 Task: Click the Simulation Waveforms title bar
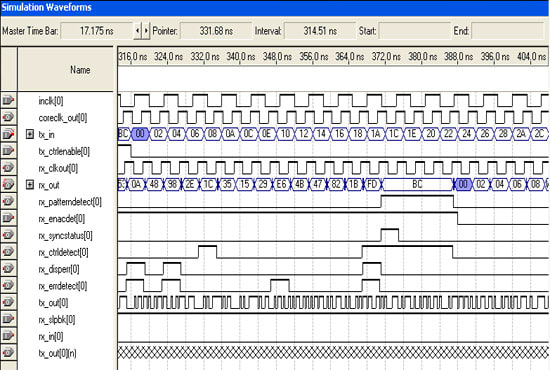275,8
